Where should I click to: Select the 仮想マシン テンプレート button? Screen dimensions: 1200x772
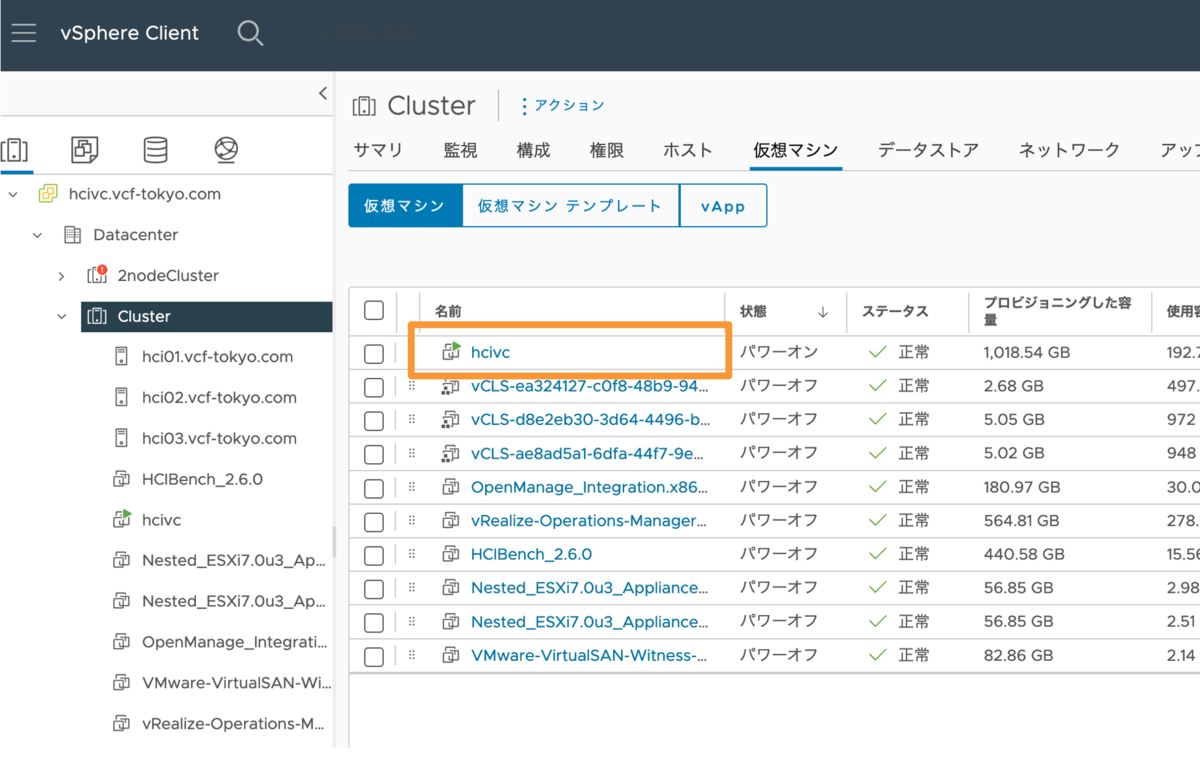pyautogui.click(x=570, y=206)
